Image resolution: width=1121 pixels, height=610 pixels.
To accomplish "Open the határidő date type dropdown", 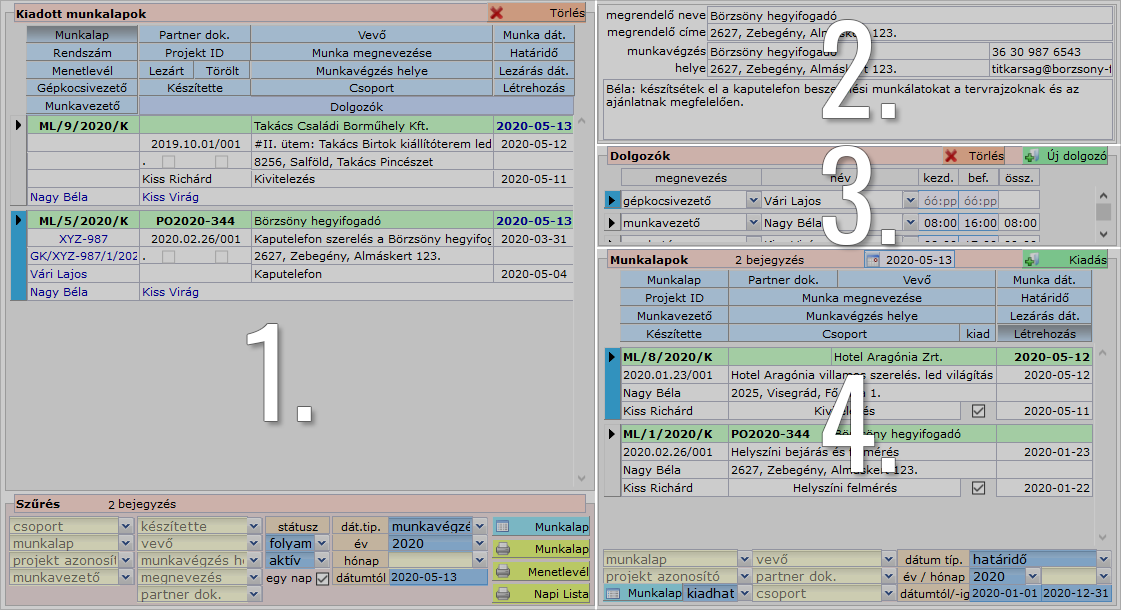I will click(x=1103, y=559).
